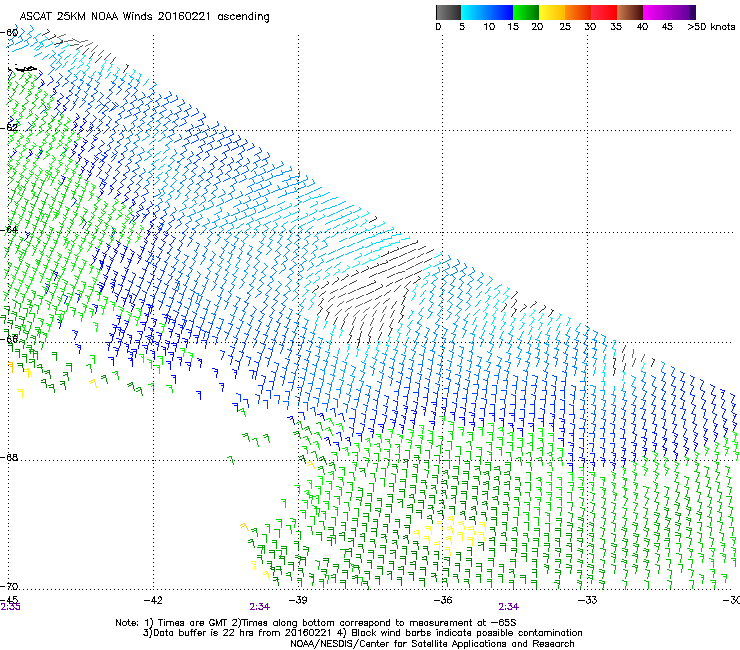Select the magenta 40-45 knots color band
The height and width of the screenshot is (650, 740).
(x=656, y=12)
